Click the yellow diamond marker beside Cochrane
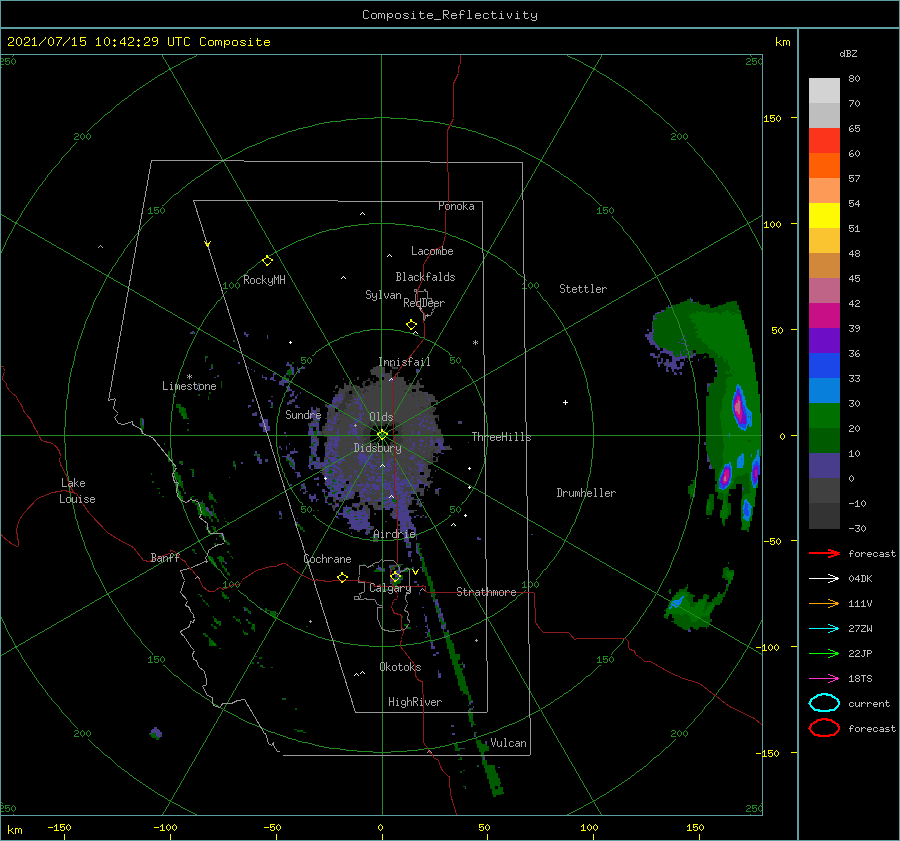The width and height of the screenshot is (900, 841). pyautogui.click(x=343, y=578)
